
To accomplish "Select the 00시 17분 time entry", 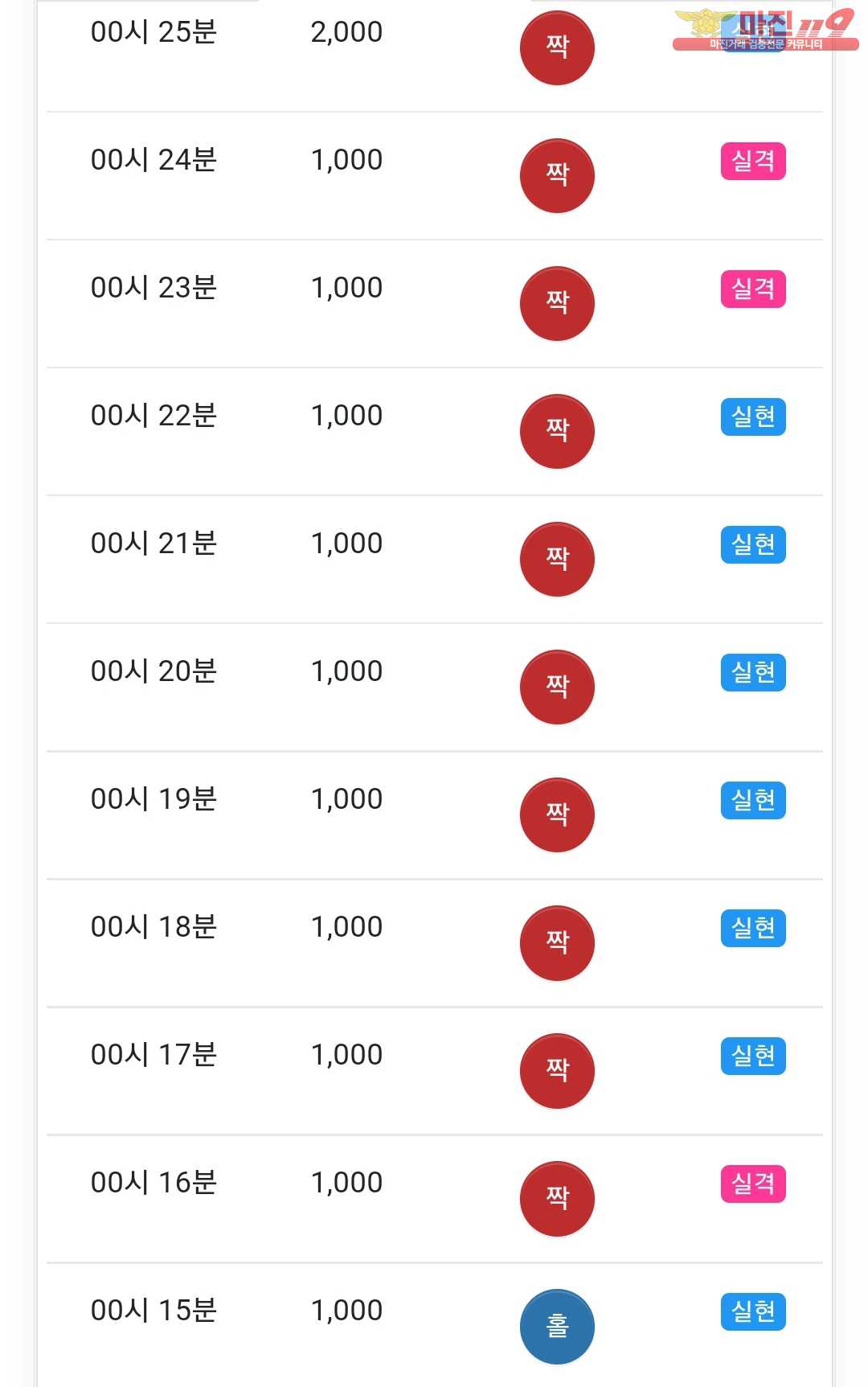I will coord(154,1055).
